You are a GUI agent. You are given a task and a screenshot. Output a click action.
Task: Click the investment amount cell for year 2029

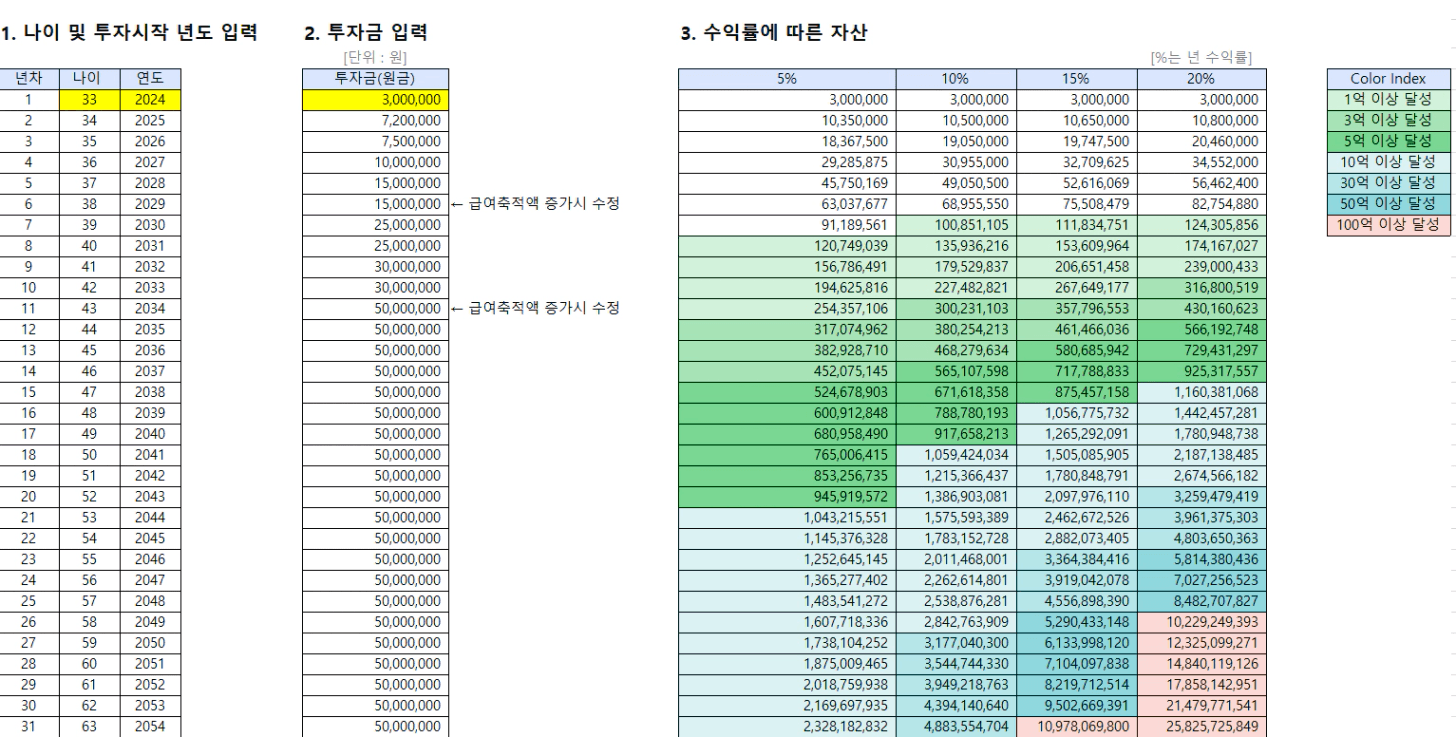pos(374,203)
